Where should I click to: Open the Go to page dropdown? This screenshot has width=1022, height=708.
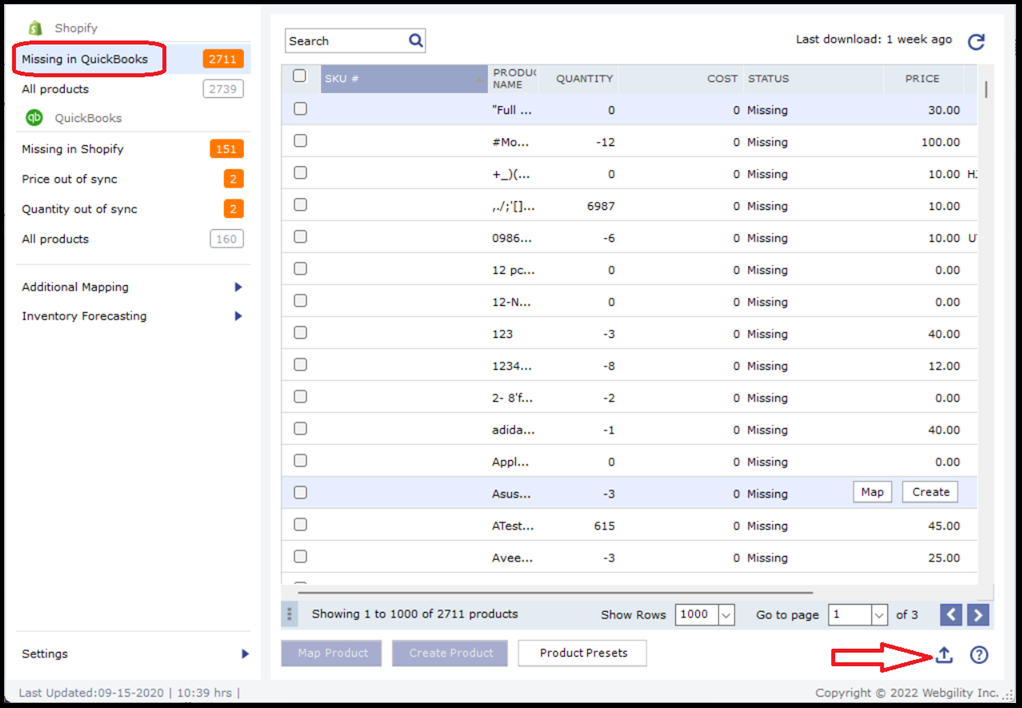coord(879,615)
